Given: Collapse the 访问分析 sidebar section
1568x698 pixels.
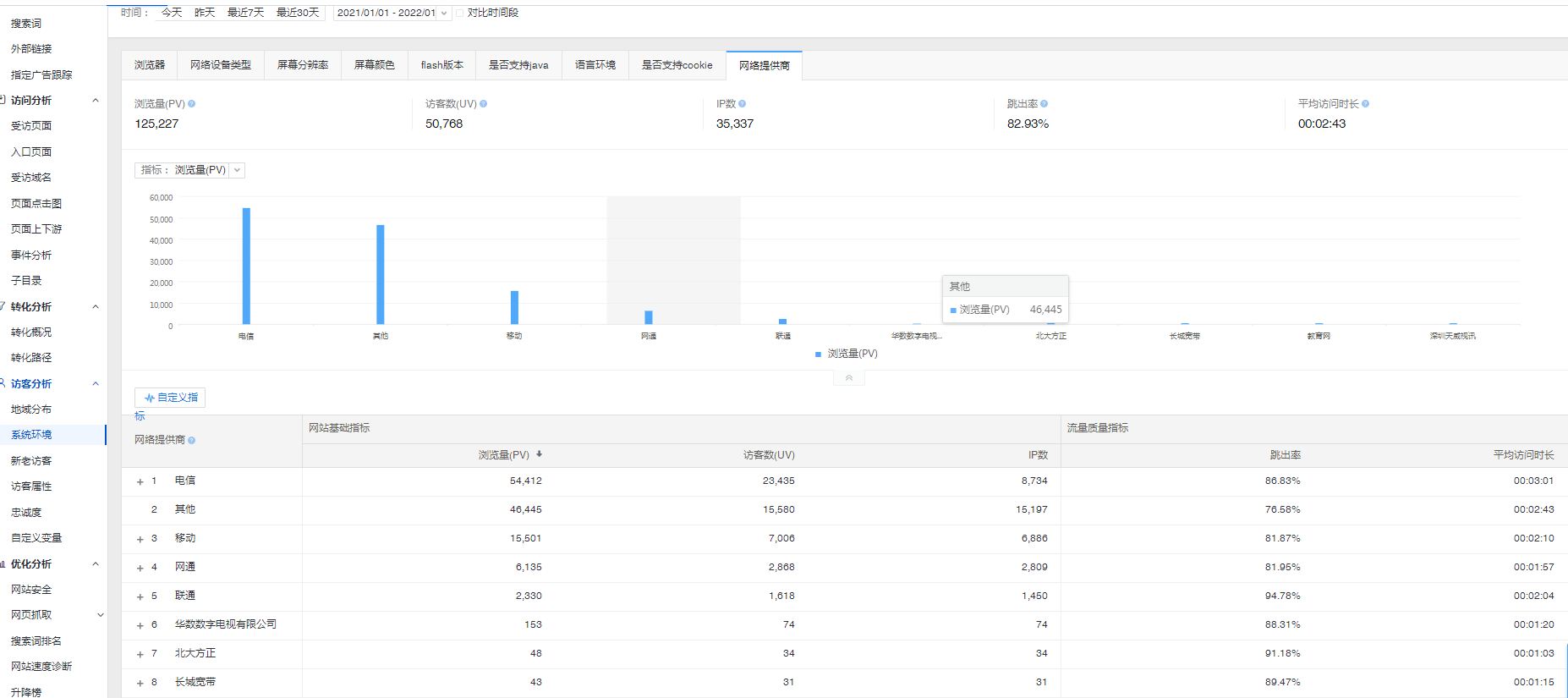Looking at the screenshot, I should click(x=96, y=101).
